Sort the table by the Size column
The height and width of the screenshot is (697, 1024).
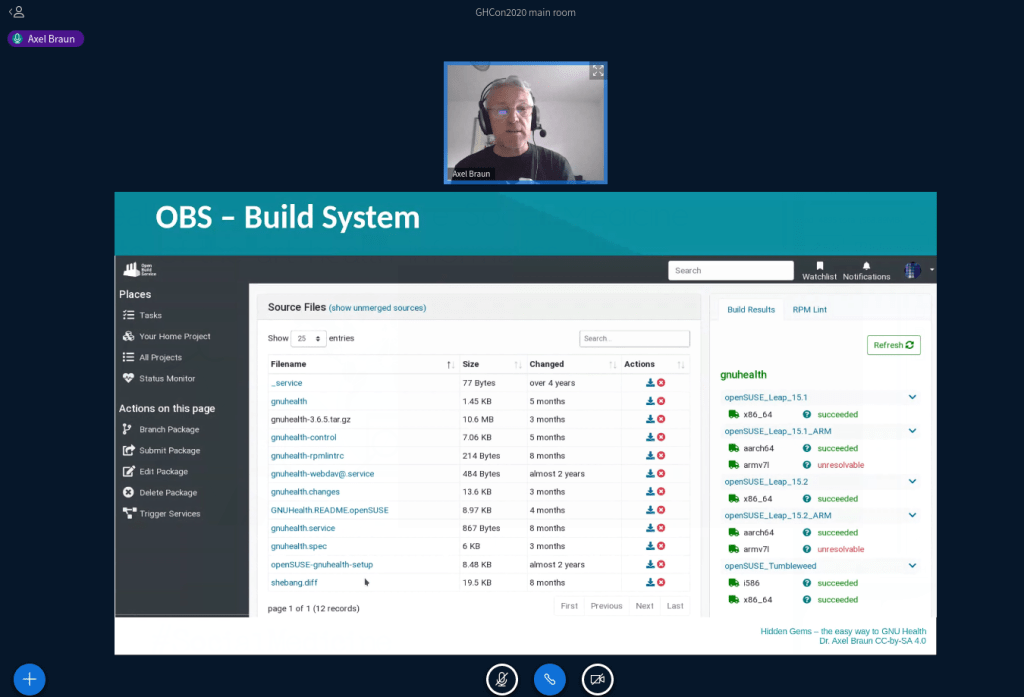pyautogui.click(x=490, y=364)
